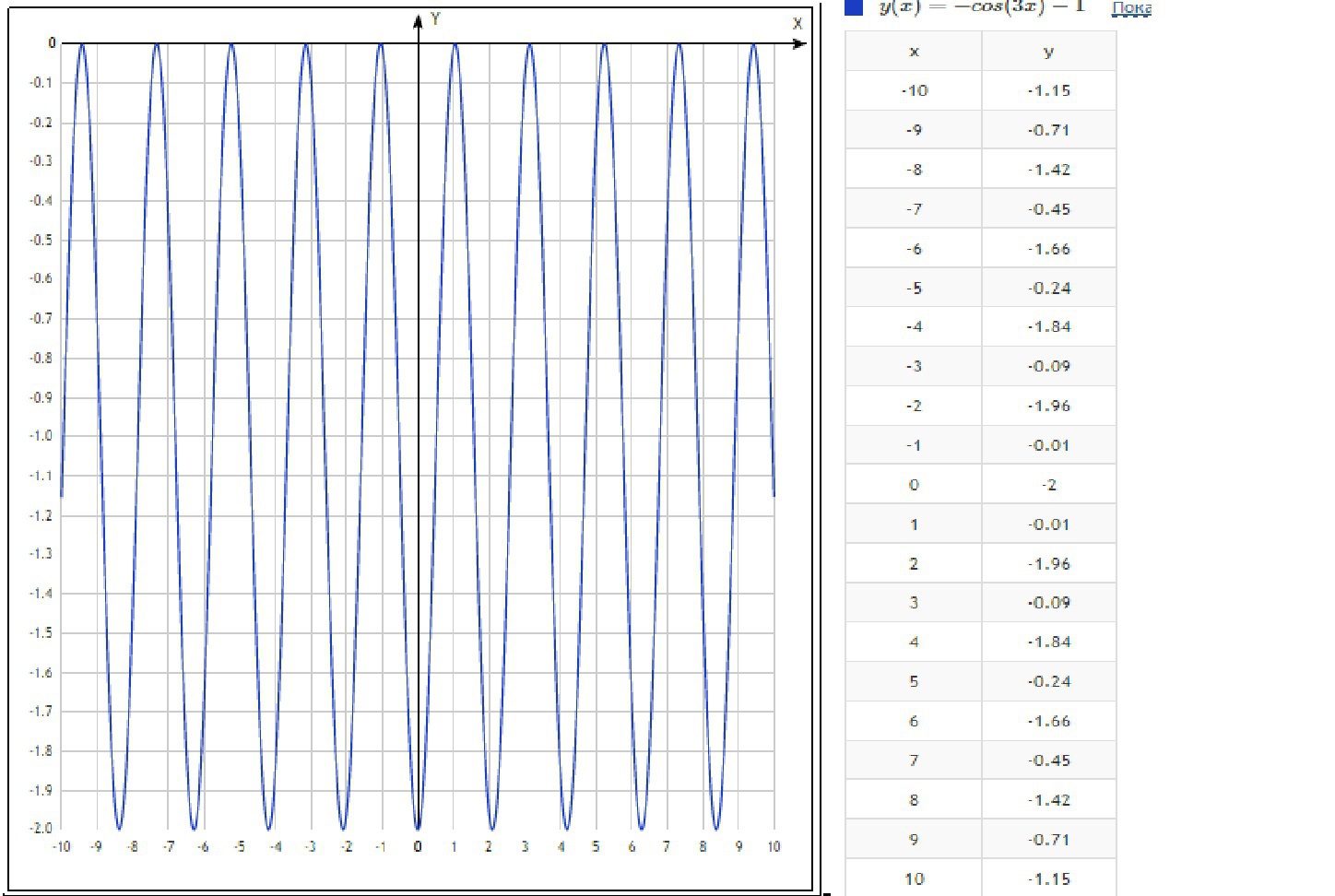Select the 'y' column header

1048,52
